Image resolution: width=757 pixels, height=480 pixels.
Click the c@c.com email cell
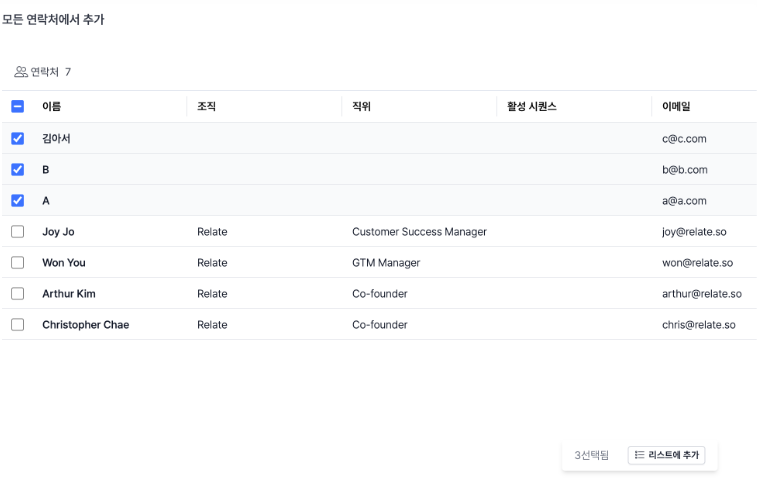(684, 139)
